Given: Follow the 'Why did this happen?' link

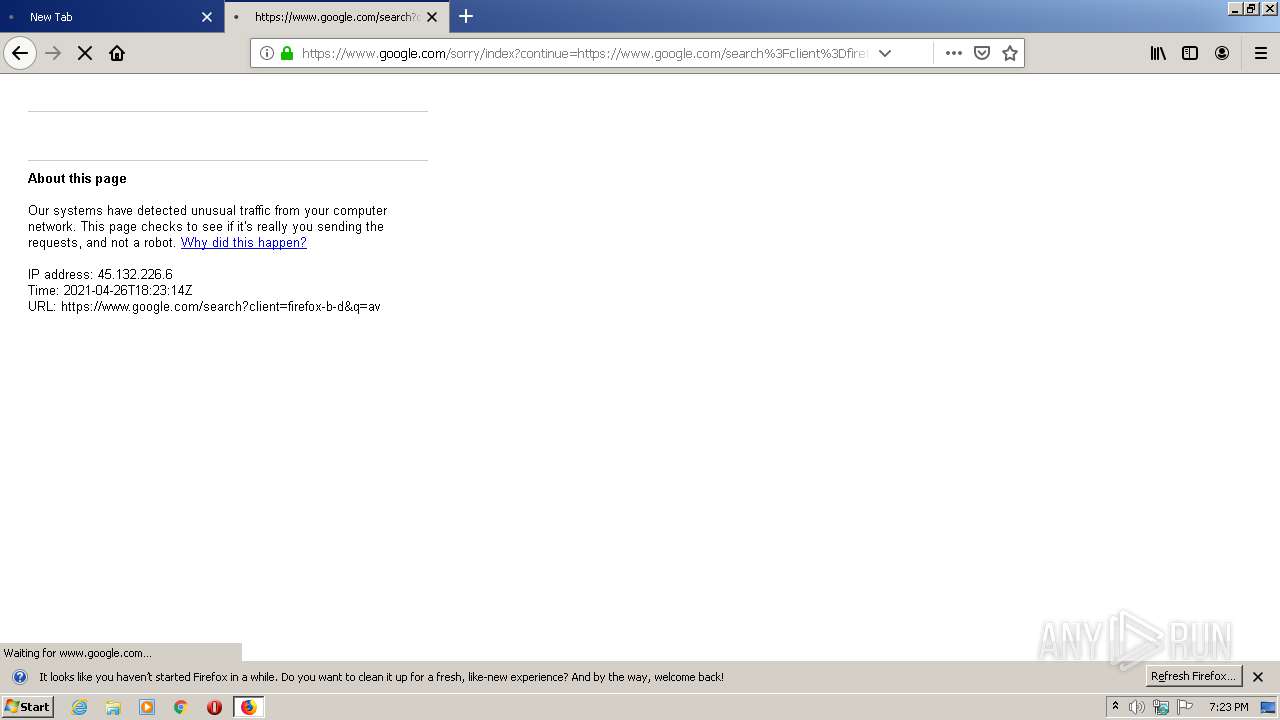Looking at the screenshot, I should [x=244, y=243].
